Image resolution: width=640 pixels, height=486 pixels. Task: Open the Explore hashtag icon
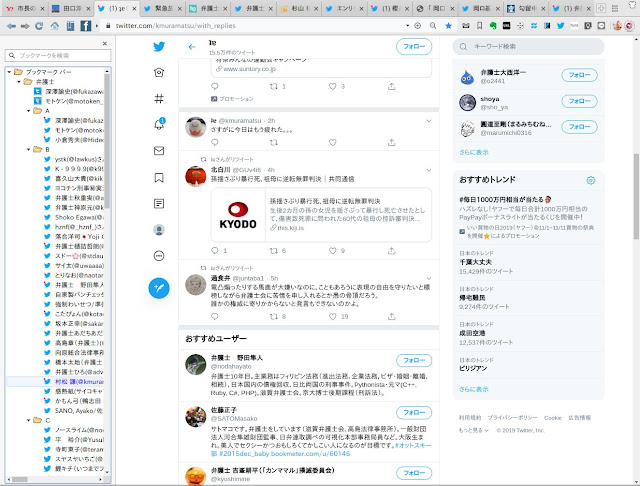tap(159, 98)
